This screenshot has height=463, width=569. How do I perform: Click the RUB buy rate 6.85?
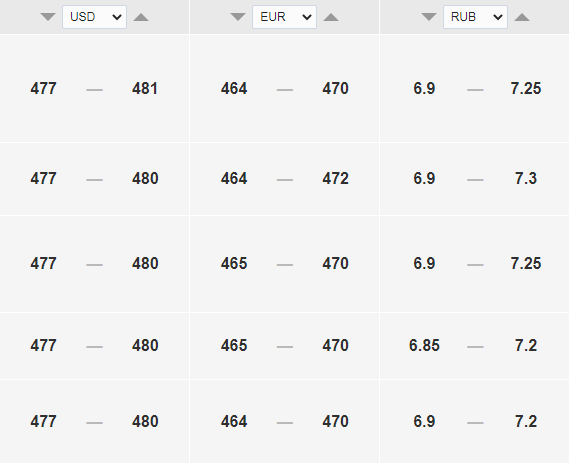tap(424, 345)
